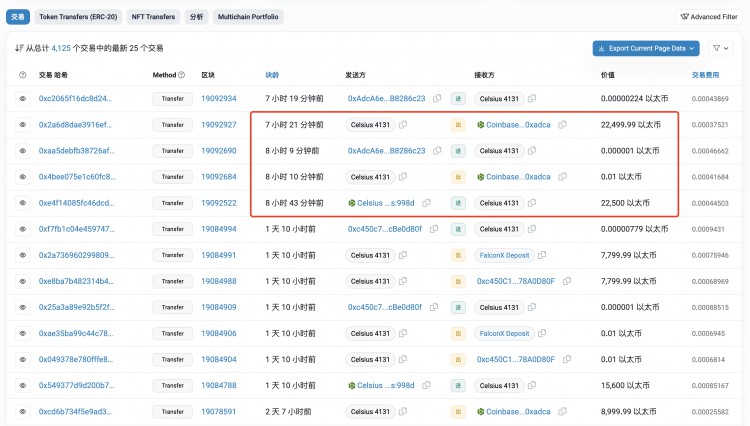
Task: Preview transaction 0xf7fb1c04e459747 with eye icon
Action: (x=22, y=229)
